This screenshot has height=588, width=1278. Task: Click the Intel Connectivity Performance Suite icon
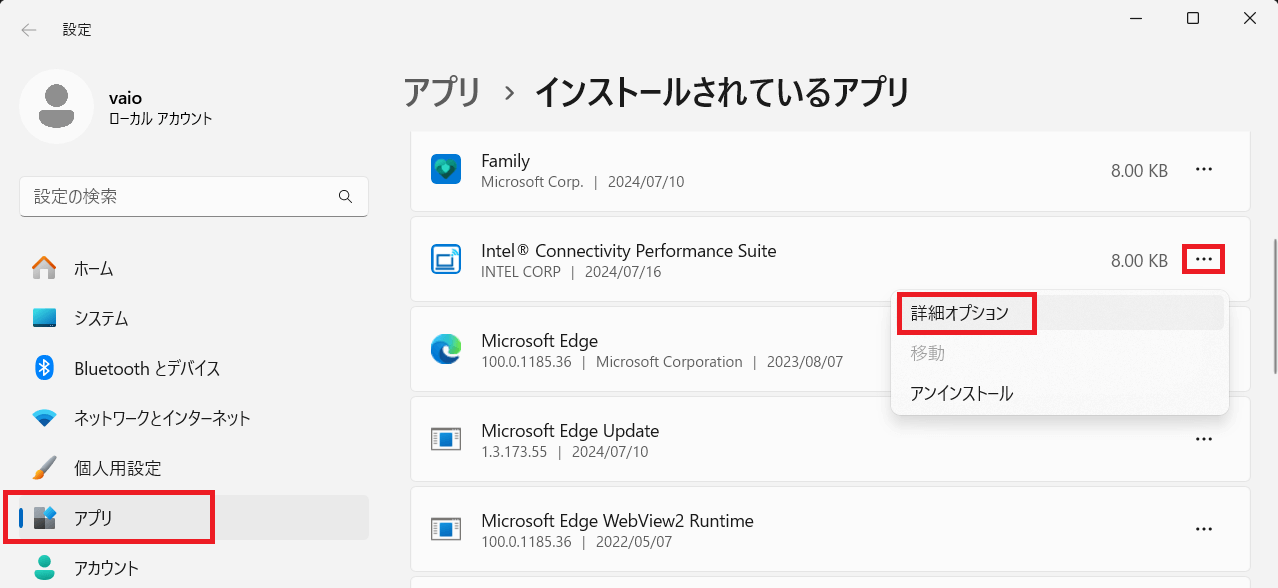(x=445, y=260)
